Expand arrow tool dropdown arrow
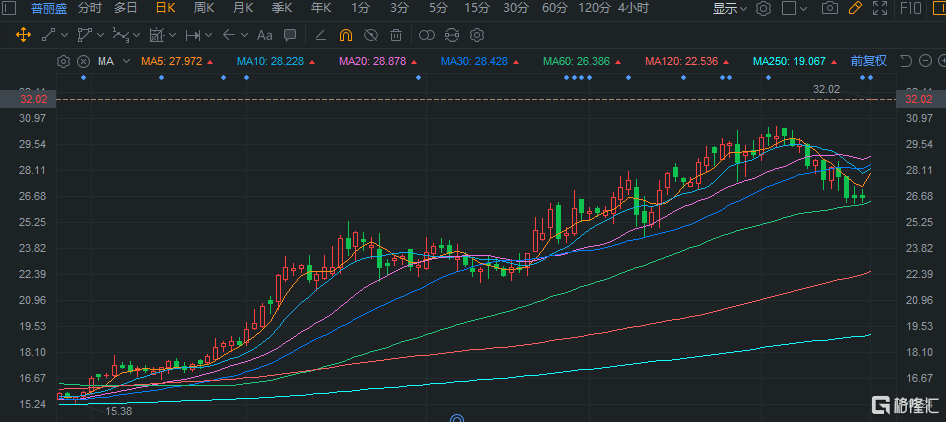 point(244,35)
